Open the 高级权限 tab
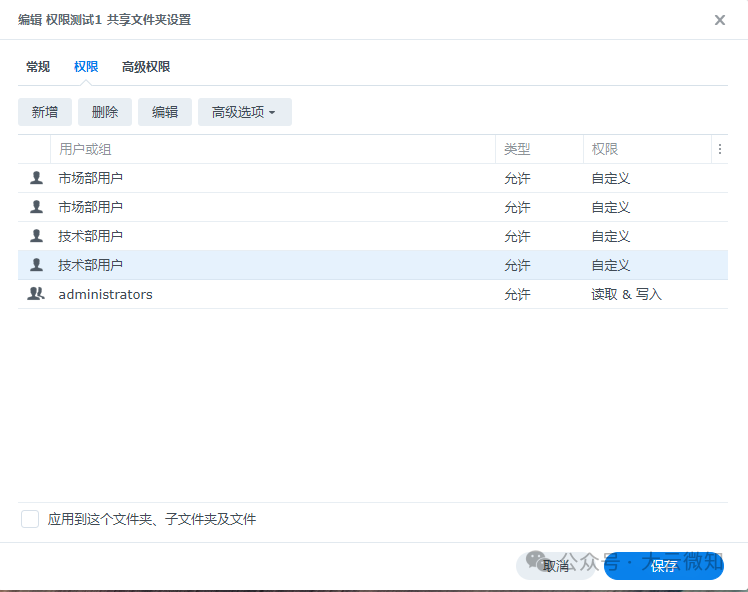 (x=146, y=67)
